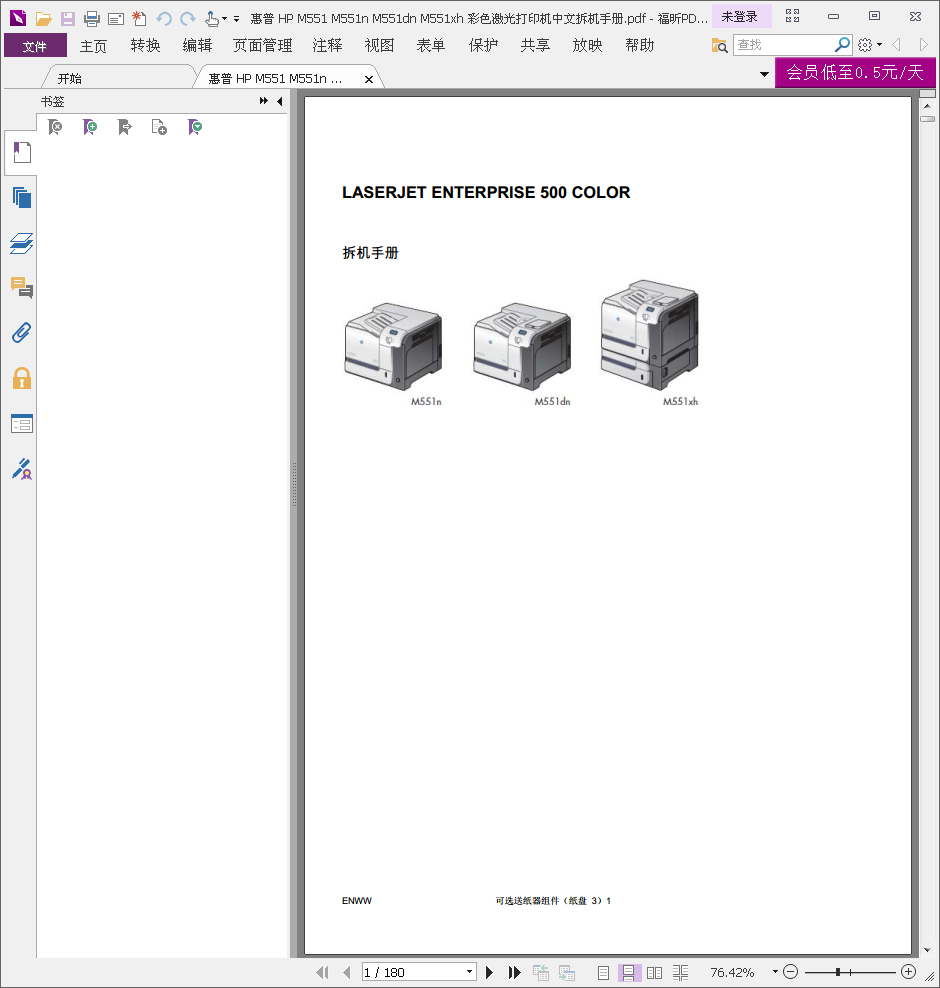Select continuous facing view mode
Image resolution: width=940 pixels, height=988 pixels.
tap(680, 973)
